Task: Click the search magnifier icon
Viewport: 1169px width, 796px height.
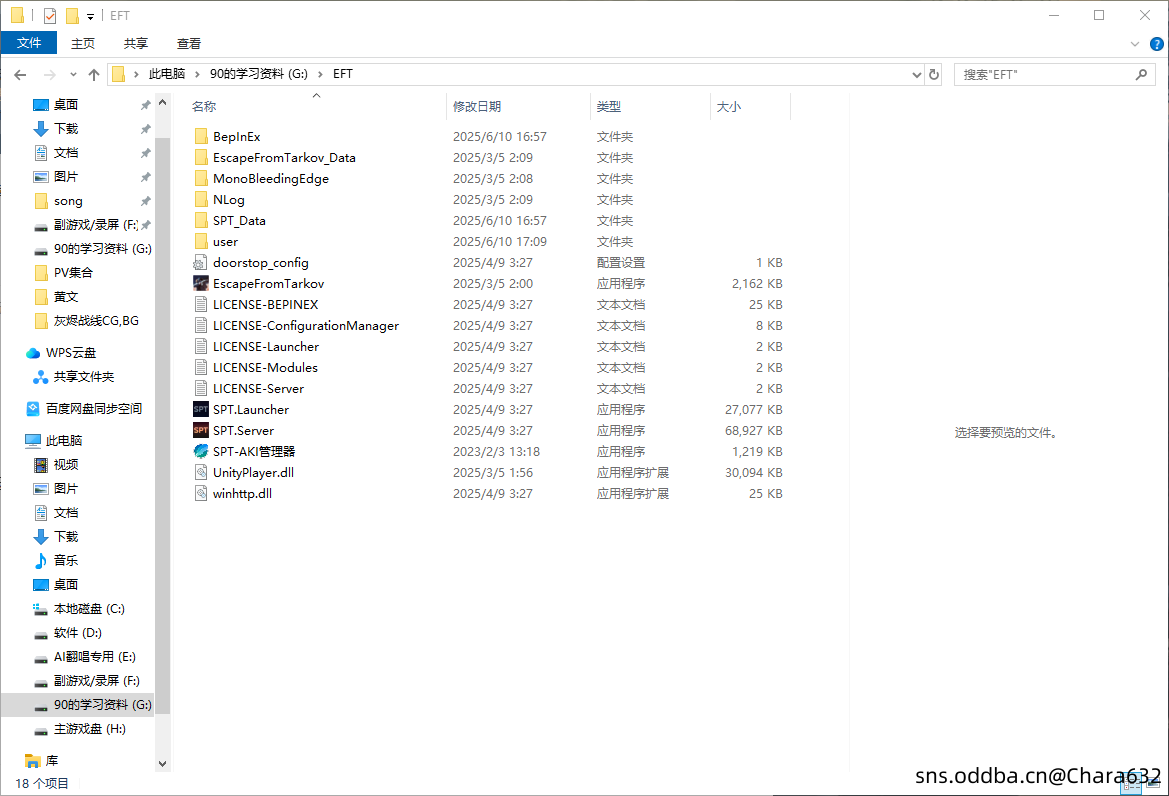Action: 1141,75
